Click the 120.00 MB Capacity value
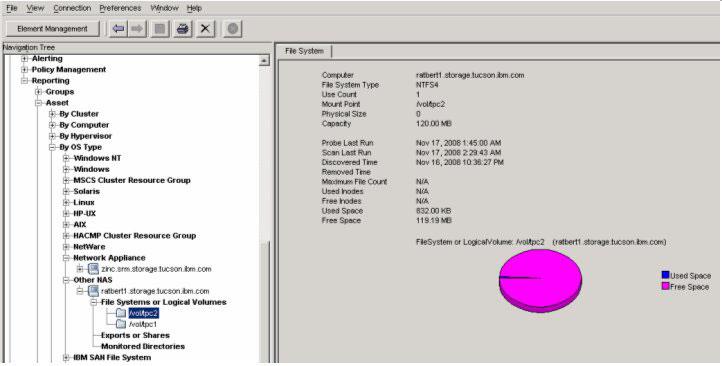This screenshot has width=722, height=366. pyautogui.click(x=433, y=123)
